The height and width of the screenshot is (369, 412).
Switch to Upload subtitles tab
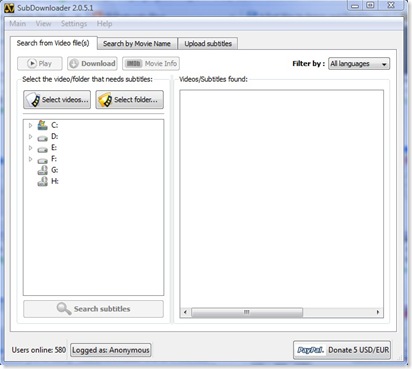pos(208,44)
